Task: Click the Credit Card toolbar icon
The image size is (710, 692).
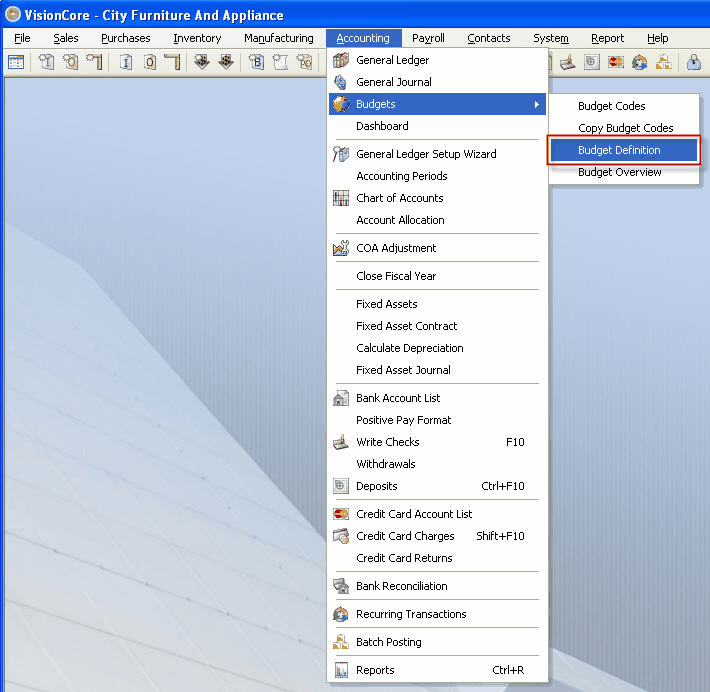Action: click(615, 62)
